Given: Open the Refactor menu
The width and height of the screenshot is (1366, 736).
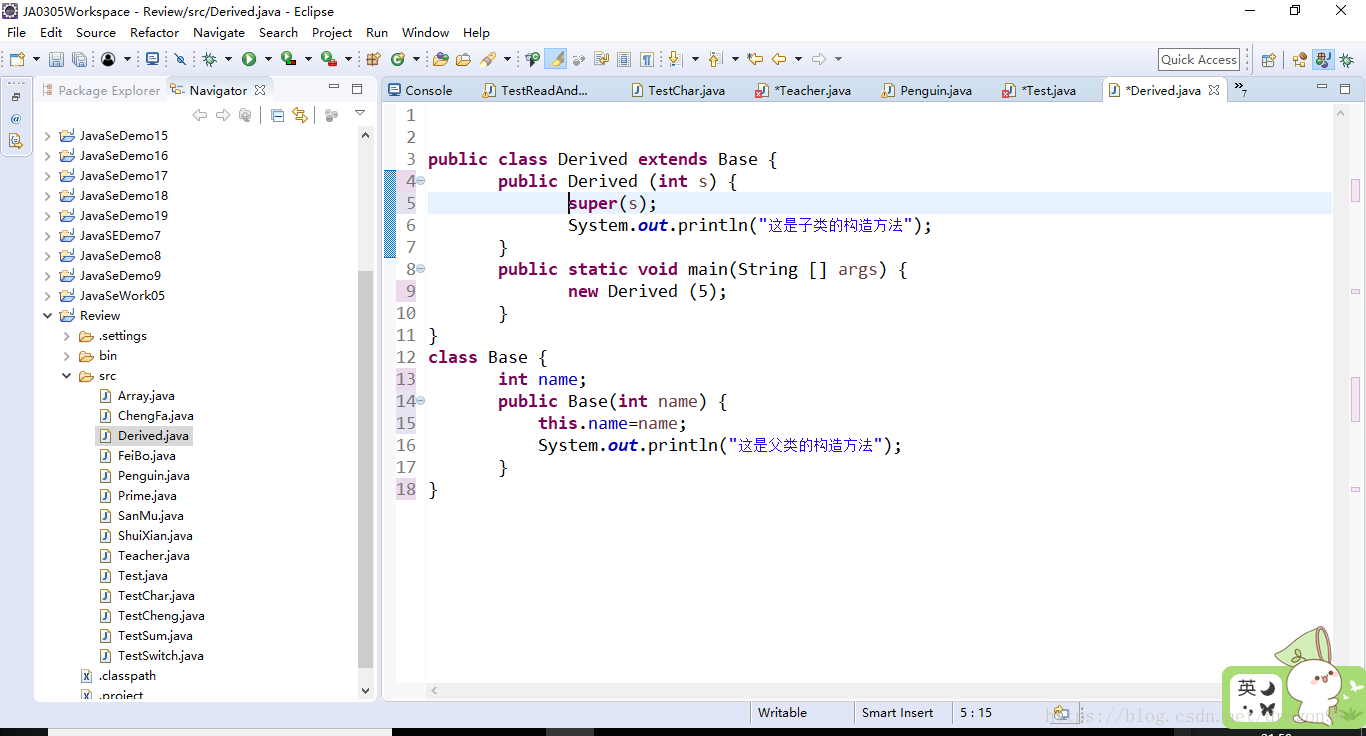Looking at the screenshot, I should (155, 33).
